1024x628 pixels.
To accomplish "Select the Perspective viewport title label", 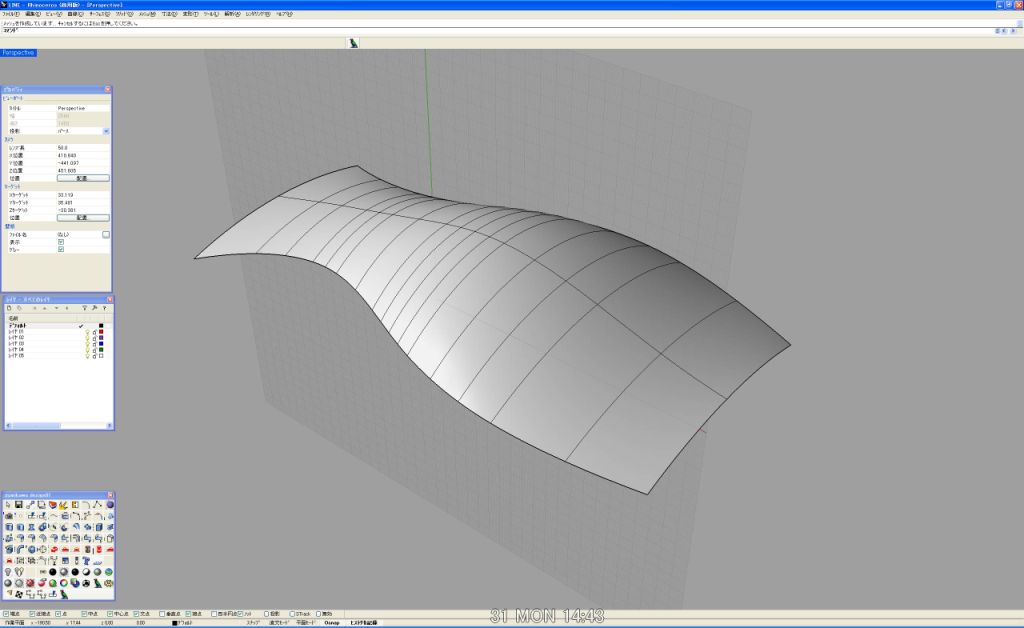I will (x=19, y=52).
